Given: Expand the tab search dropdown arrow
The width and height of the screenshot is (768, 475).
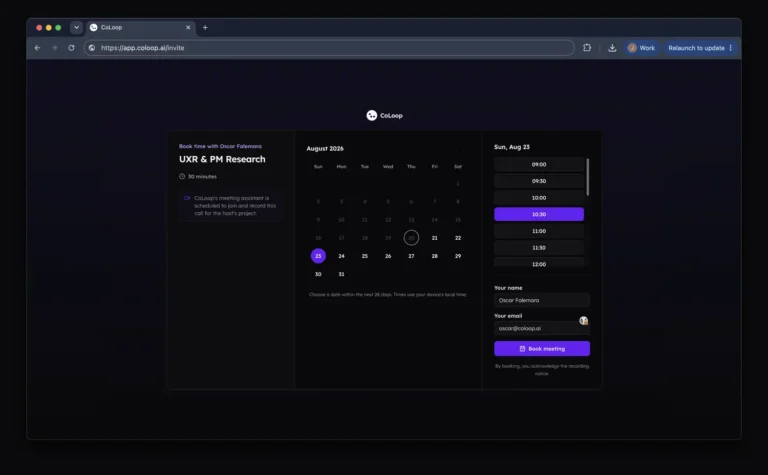Looking at the screenshot, I should (x=76, y=27).
